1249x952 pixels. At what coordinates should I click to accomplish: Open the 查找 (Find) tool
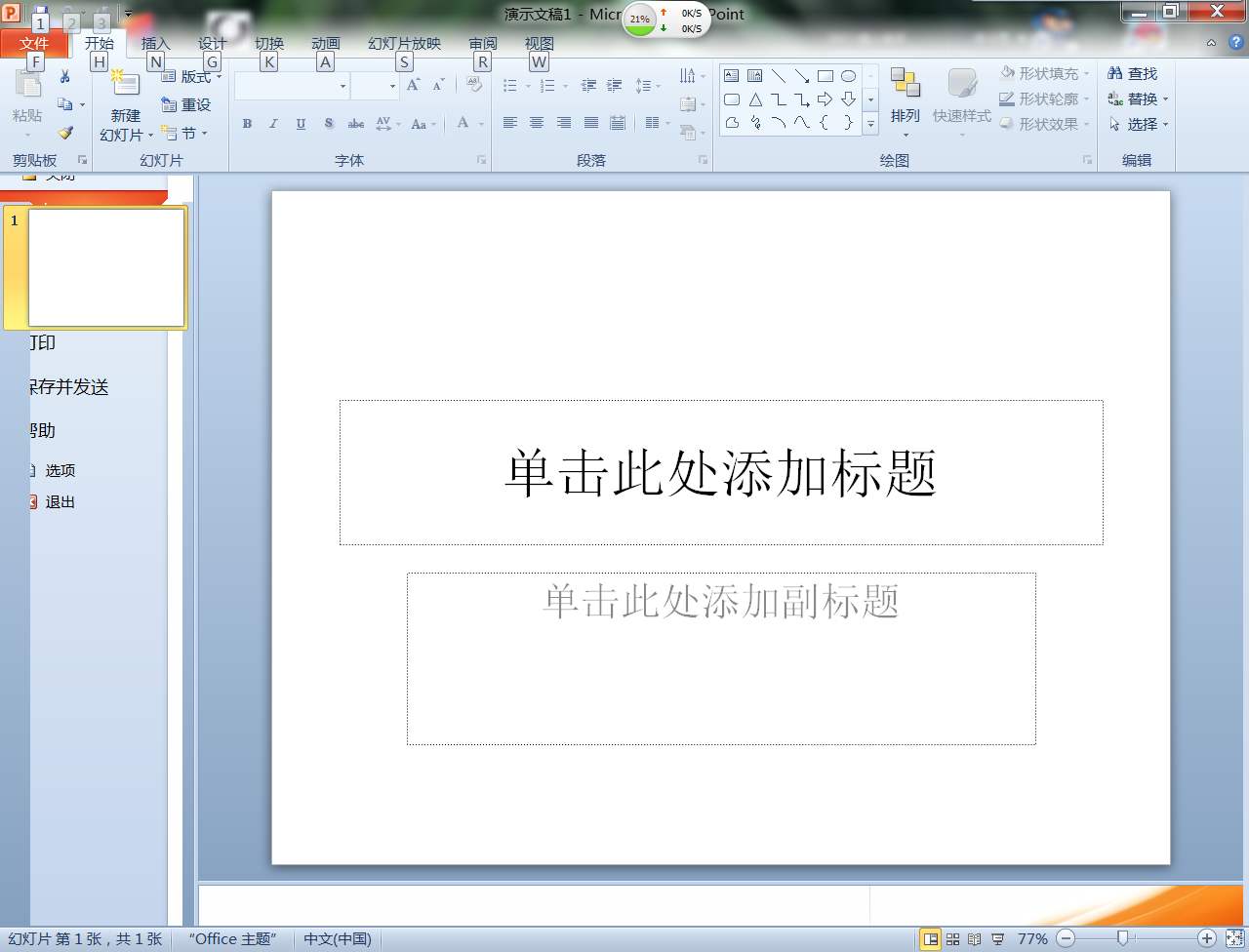pos(1132,73)
